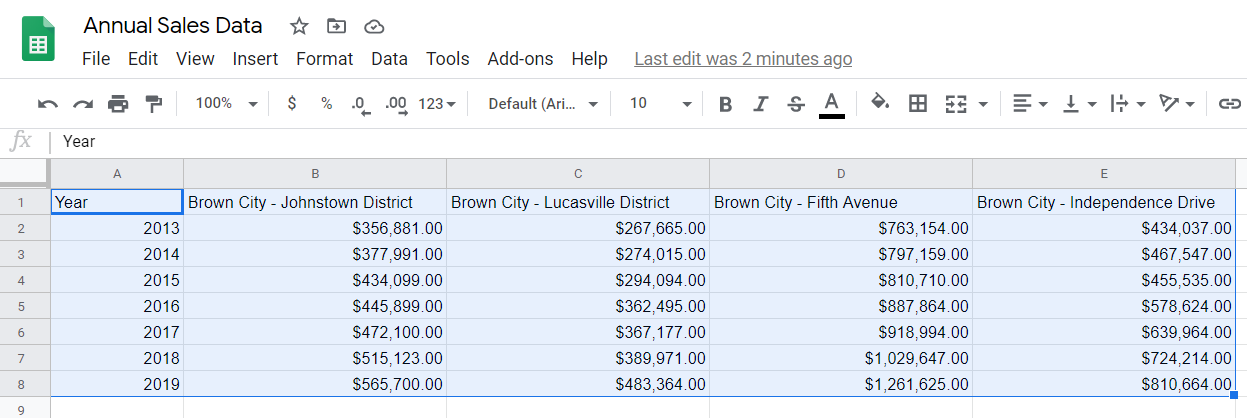This screenshot has width=1247, height=418.
Task: Open the Data menu
Action: (389, 59)
